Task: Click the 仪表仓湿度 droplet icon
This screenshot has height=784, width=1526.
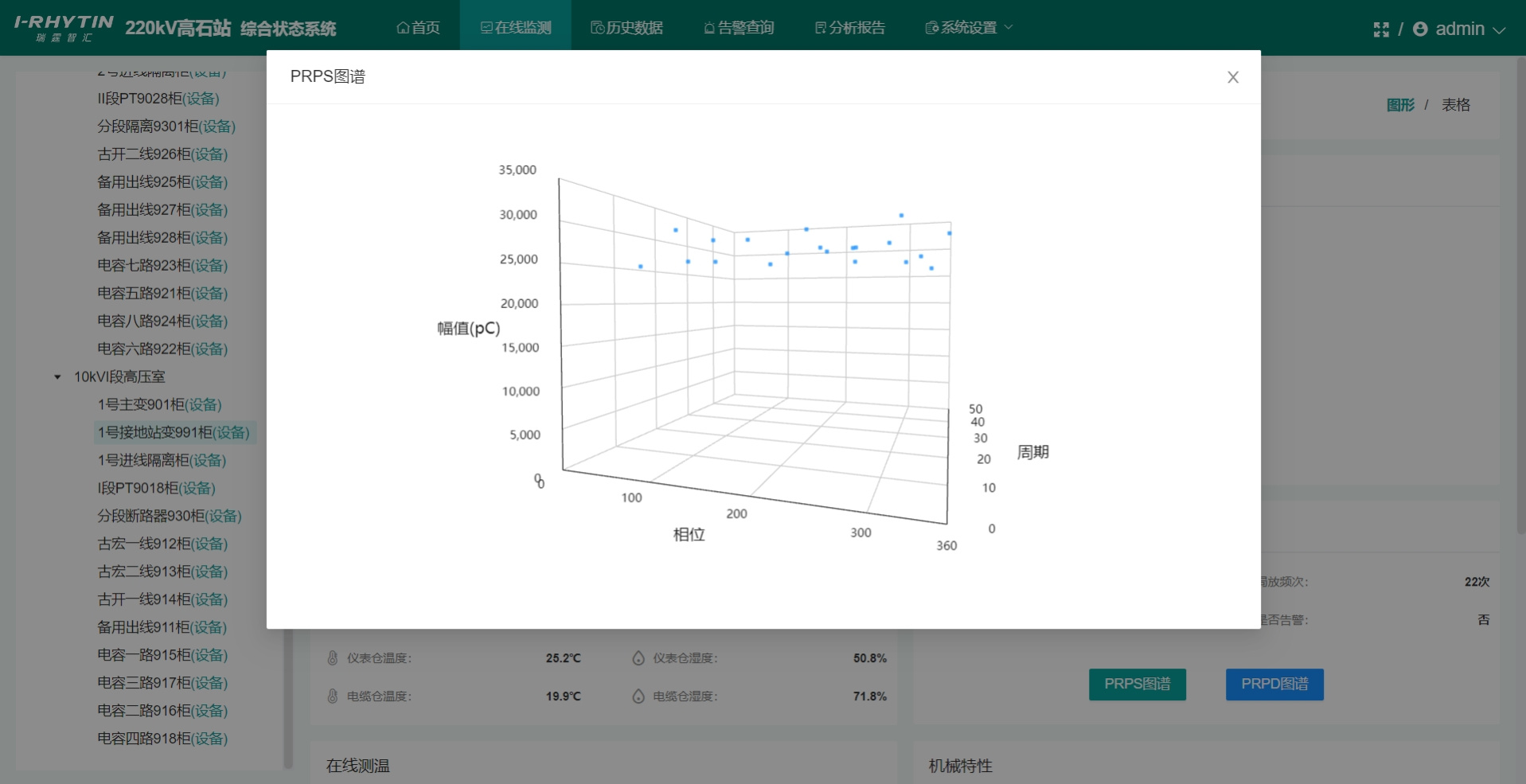Action: (638, 658)
